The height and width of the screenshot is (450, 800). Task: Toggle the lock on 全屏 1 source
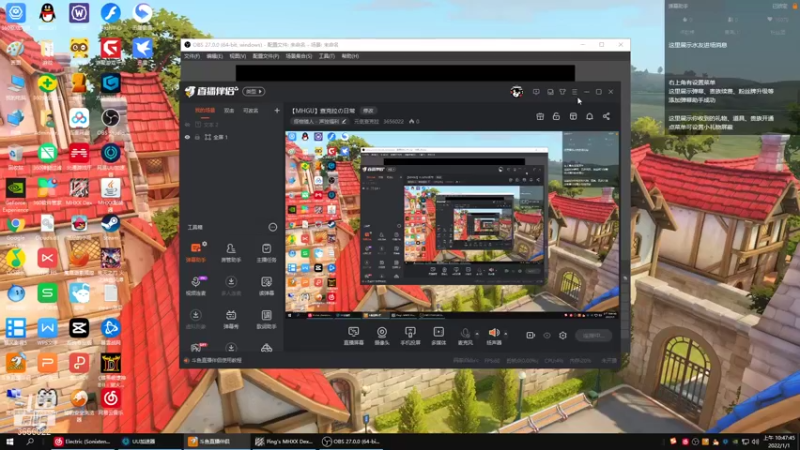[197, 137]
